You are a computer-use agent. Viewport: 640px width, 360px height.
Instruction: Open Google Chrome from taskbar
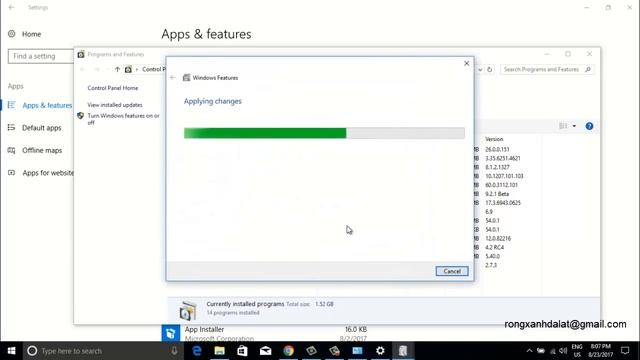289,351
